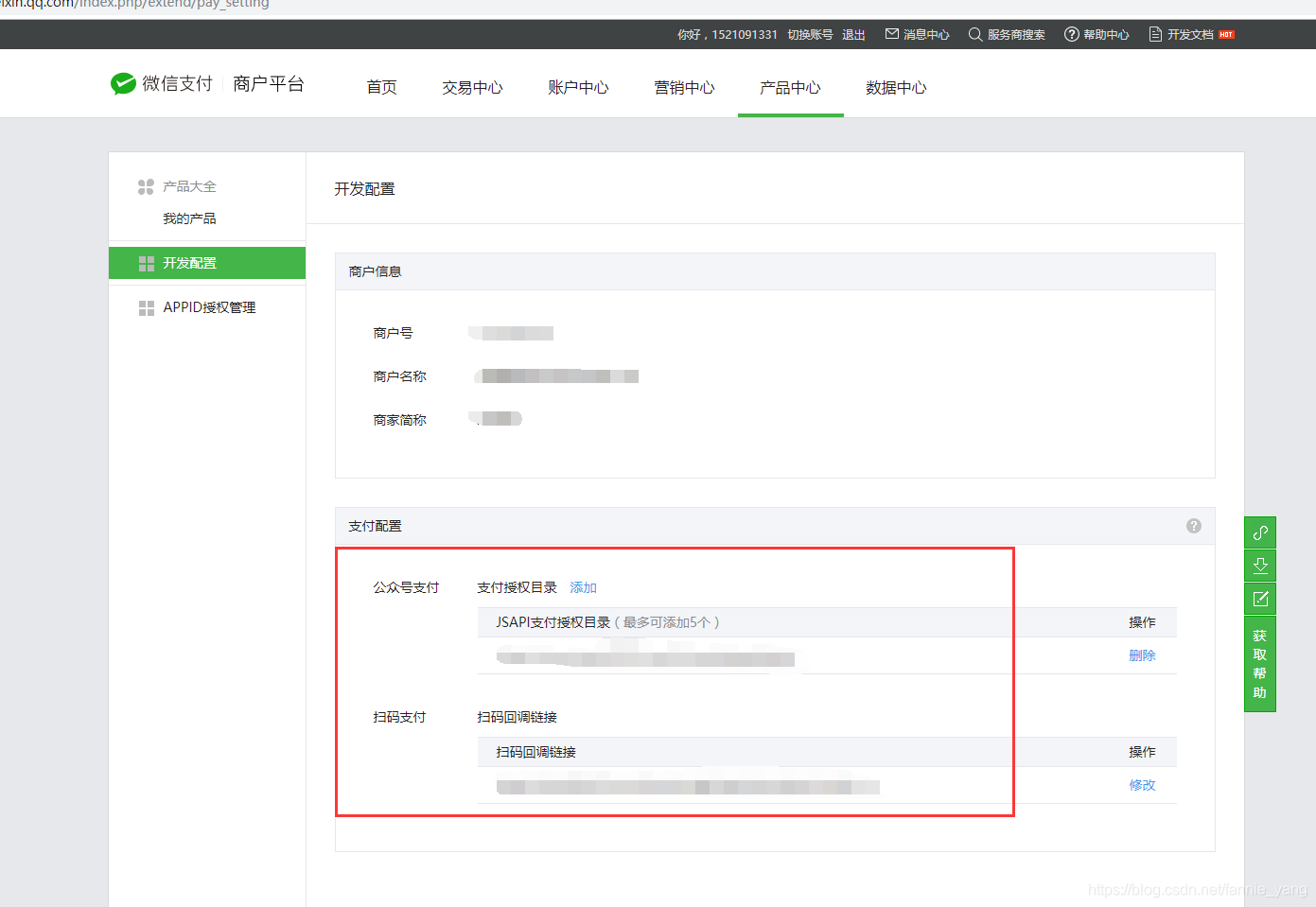Click the 公众号支付 label
1316x907 pixels.
point(406,587)
